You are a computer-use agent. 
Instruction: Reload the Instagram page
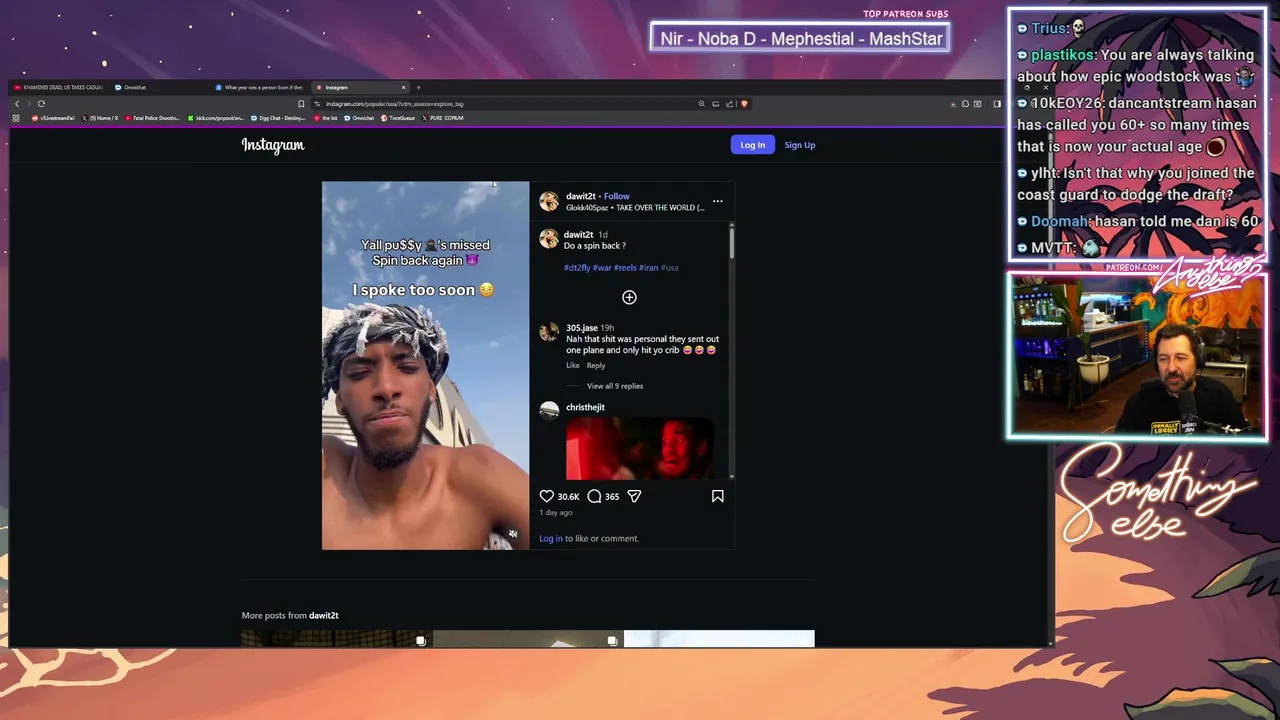[41, 103]
